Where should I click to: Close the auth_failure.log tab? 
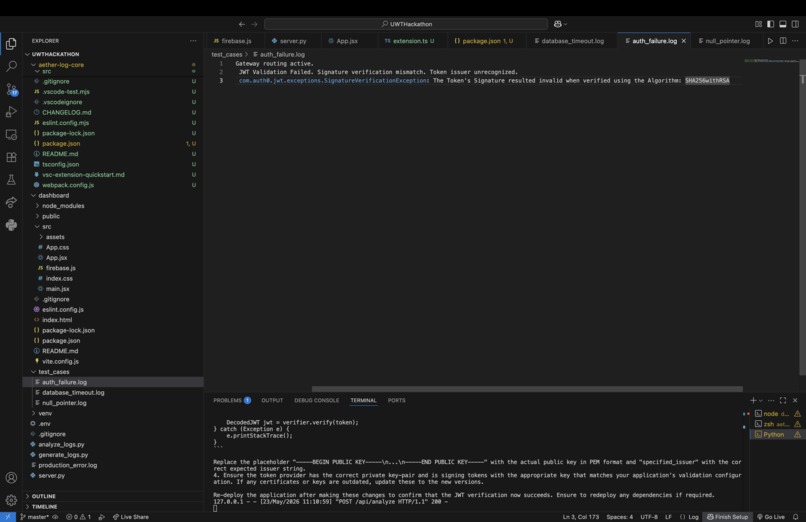(x=684, y=41)
